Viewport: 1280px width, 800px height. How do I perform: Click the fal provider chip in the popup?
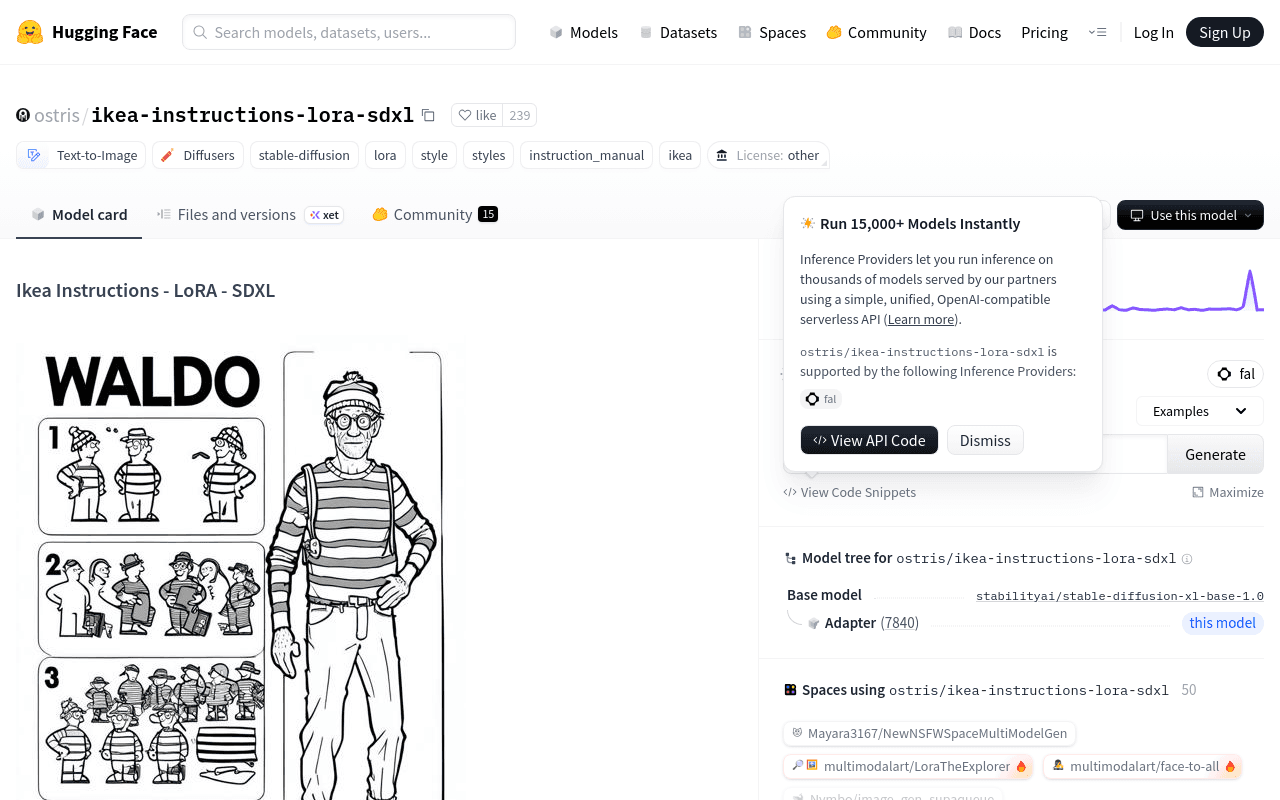[821, 399]
